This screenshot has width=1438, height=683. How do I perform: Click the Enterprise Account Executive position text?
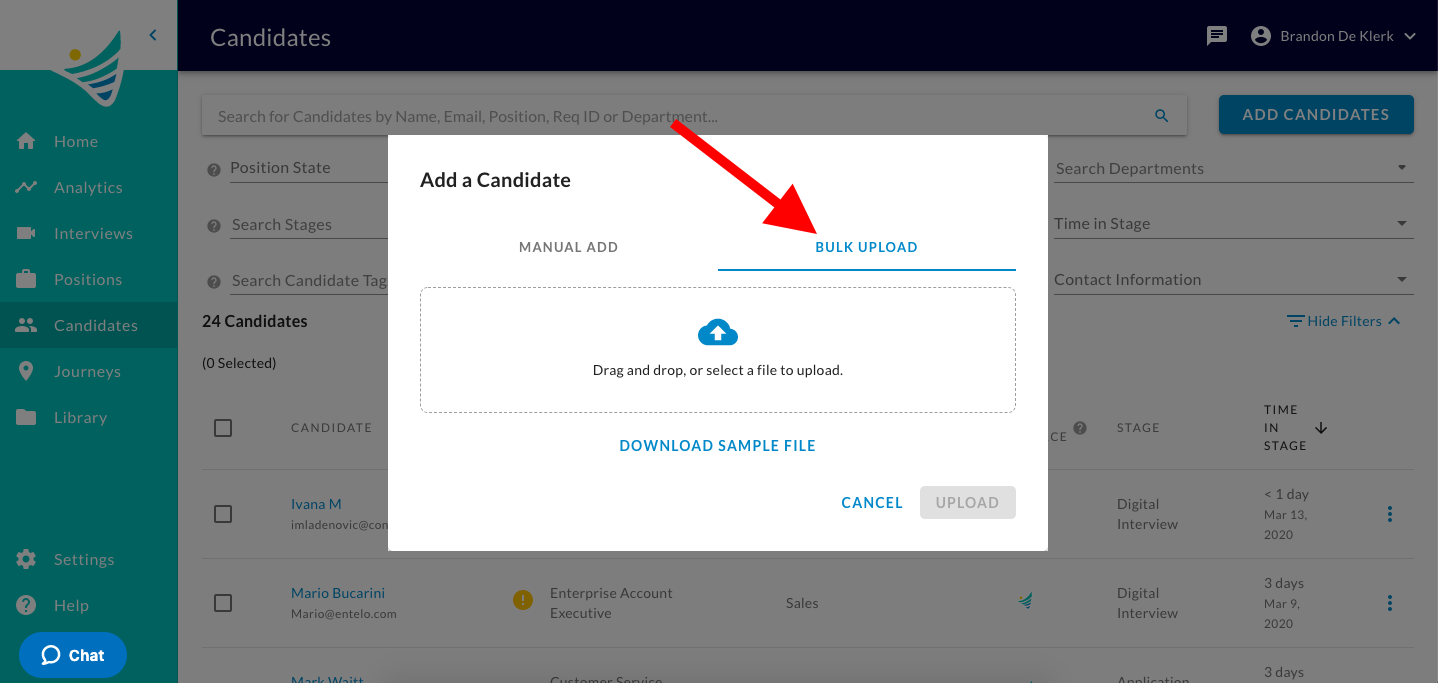(611, 603)
